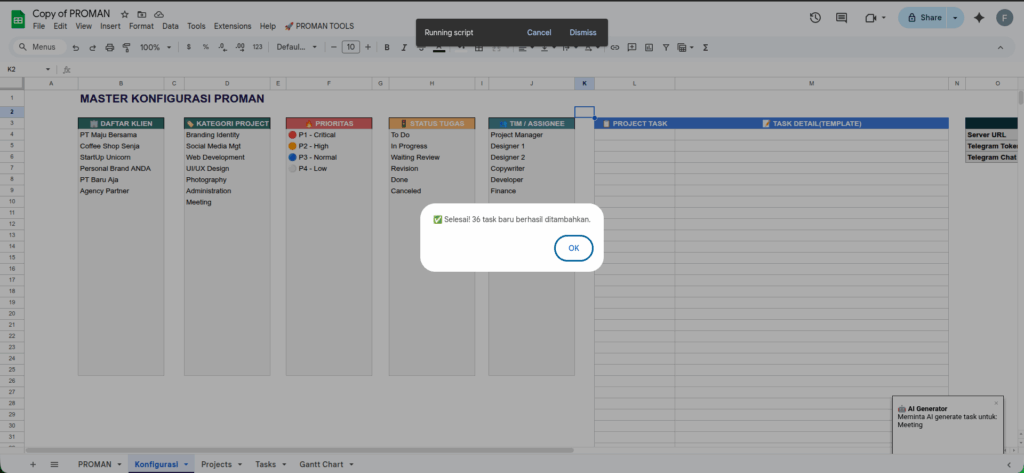
Task: Click the Gemini sparkle icon
Action: coord(978,17)
